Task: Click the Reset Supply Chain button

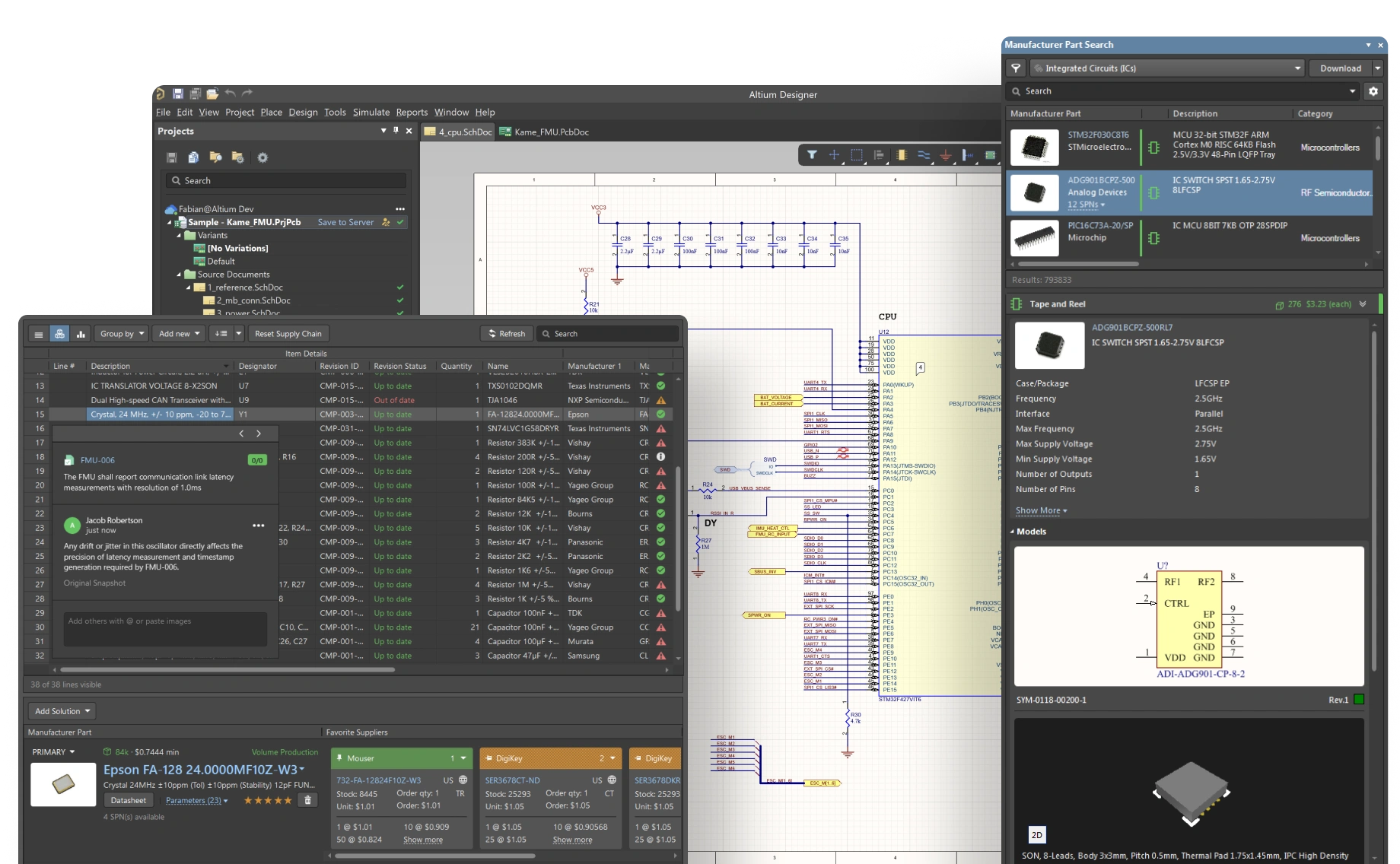Action: pyautogui.click(x=288, y=334)
